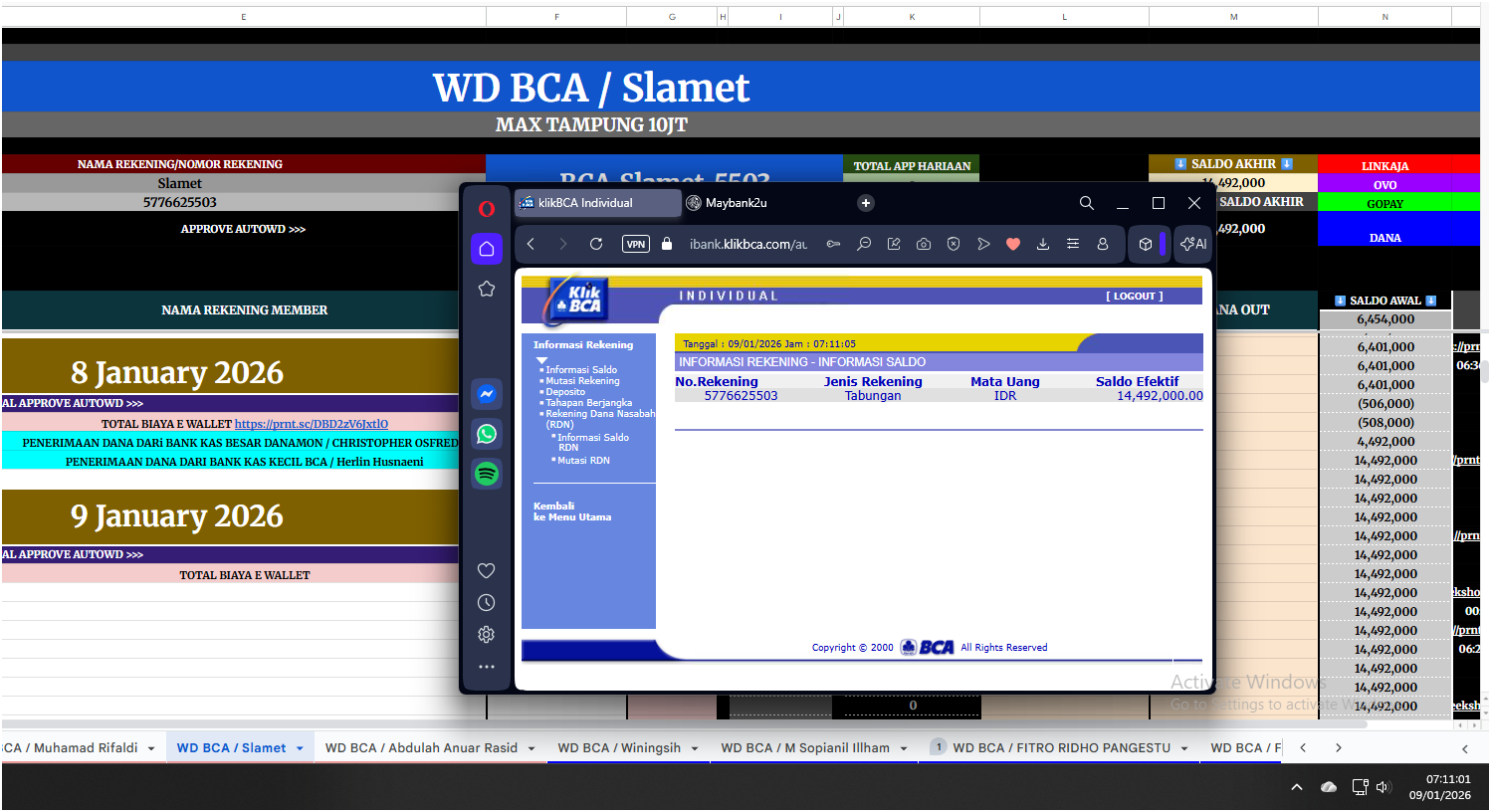Select the WD BCA / Slamet sheet tab
Screen dimensions: 1491x812
(231, 748)
